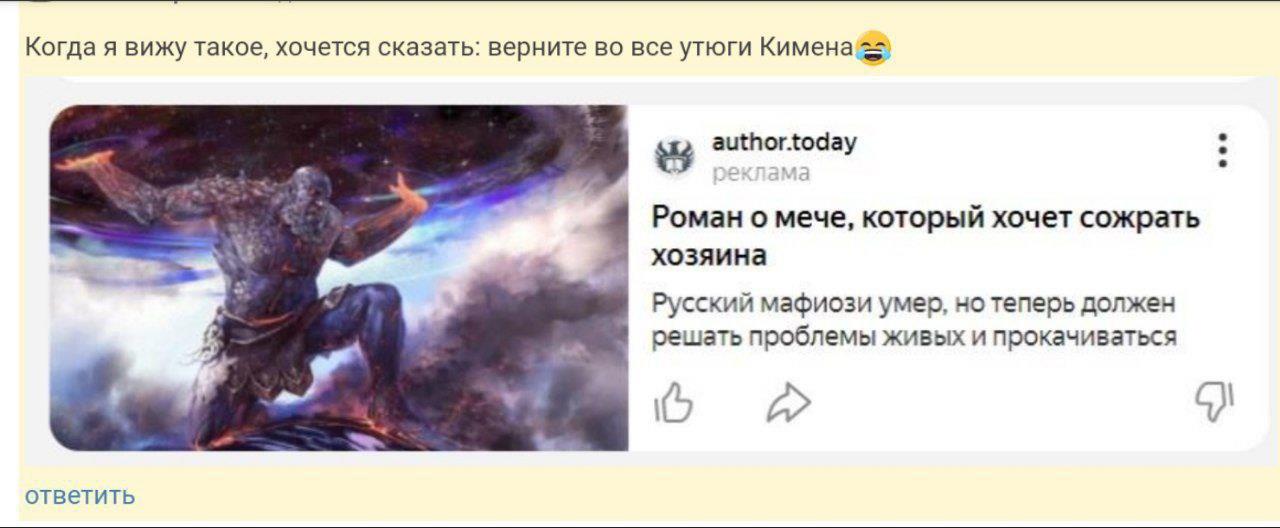Click the laughing-crying emoji in the comment

pos(873,47)
